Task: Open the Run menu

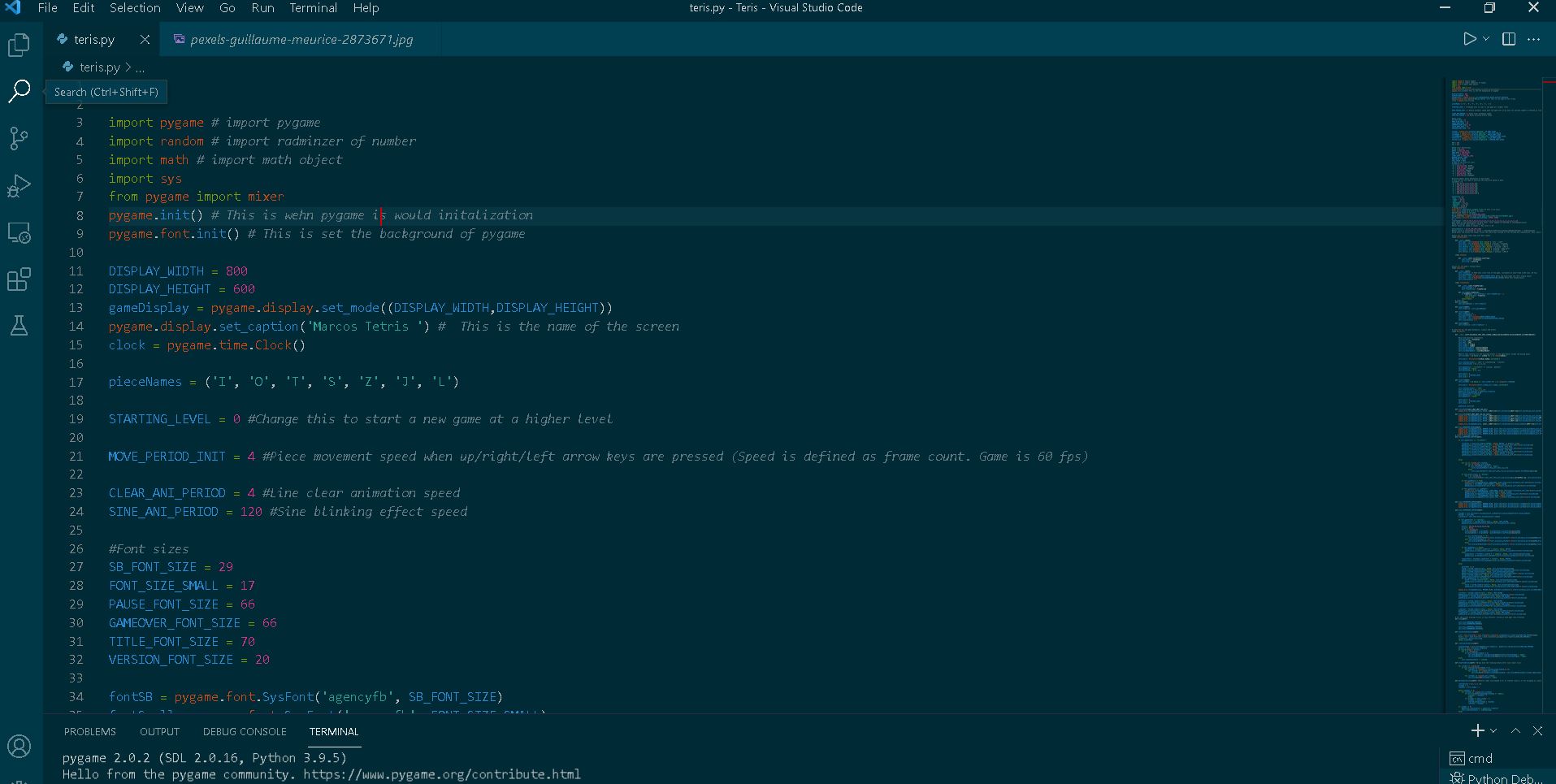Action: (262, 8)
